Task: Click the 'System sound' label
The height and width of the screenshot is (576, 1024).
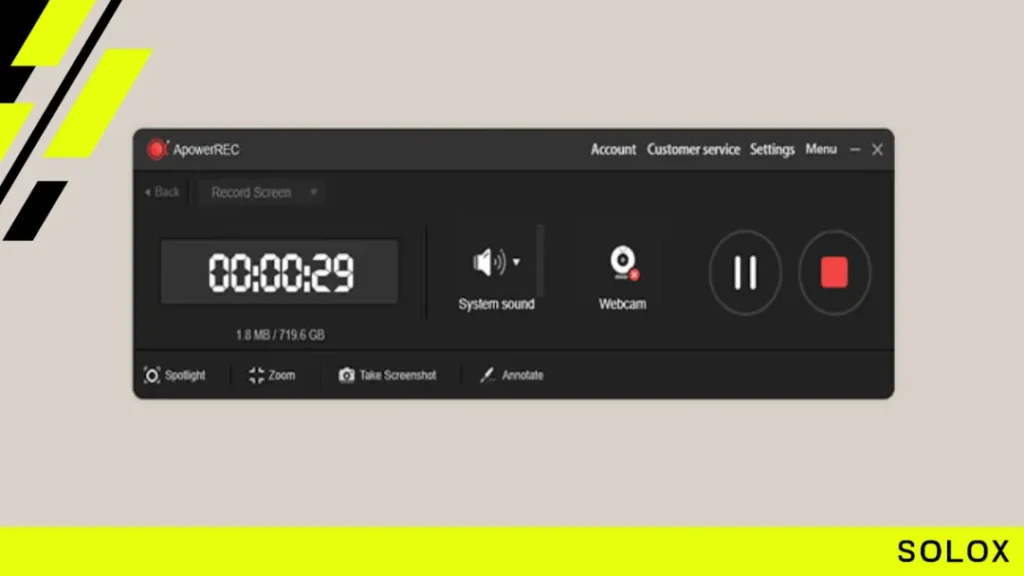Action: [496, 304]
